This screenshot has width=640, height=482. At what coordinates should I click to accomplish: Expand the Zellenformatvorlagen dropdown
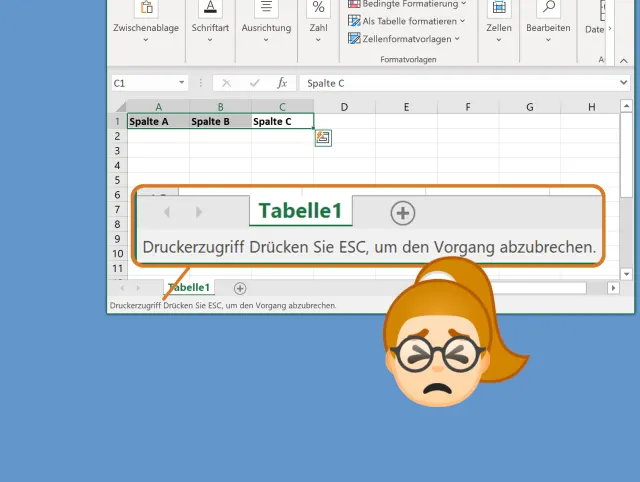[x=405, y=39]
